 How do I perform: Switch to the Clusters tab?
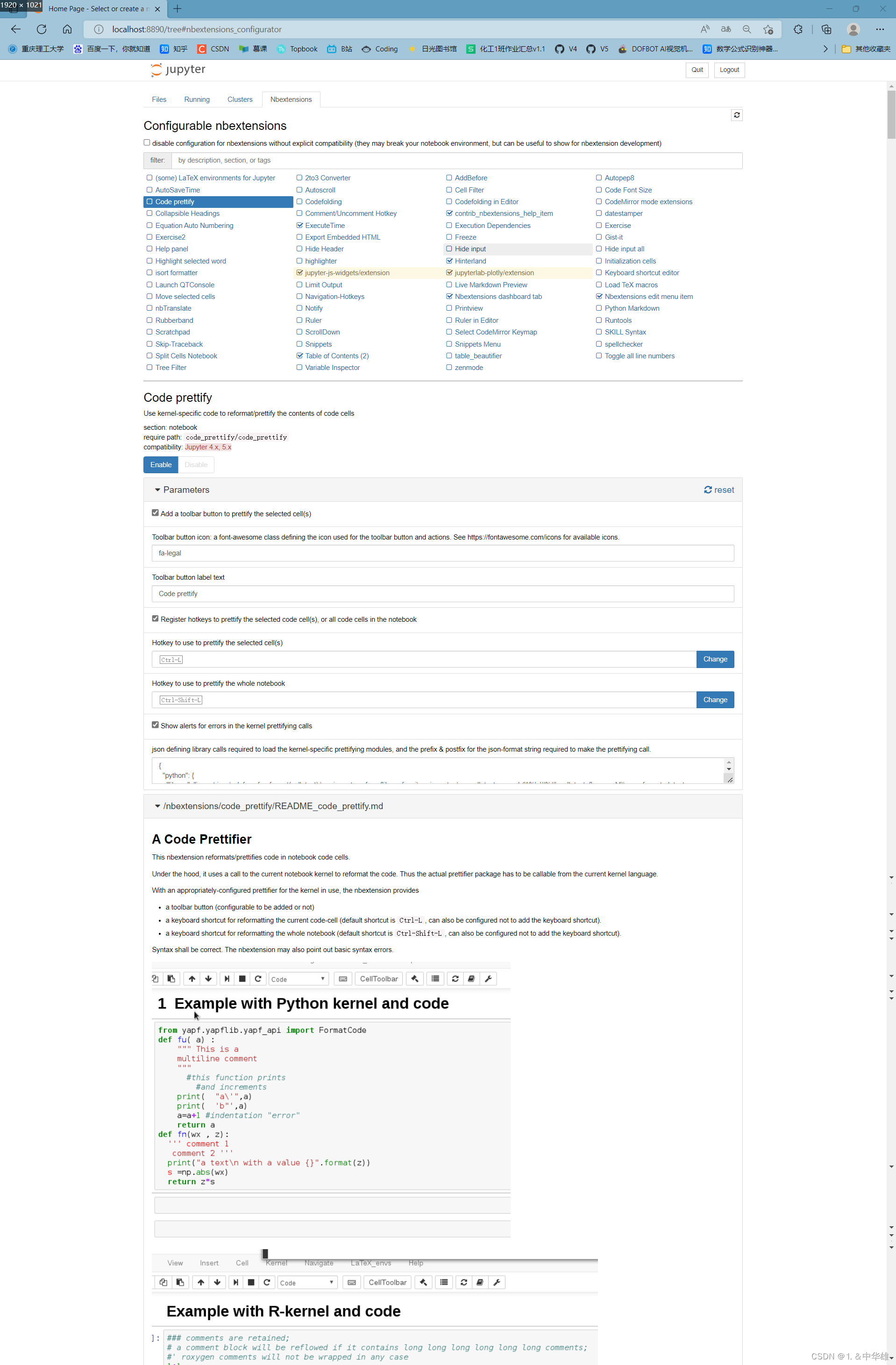[240, 99]
